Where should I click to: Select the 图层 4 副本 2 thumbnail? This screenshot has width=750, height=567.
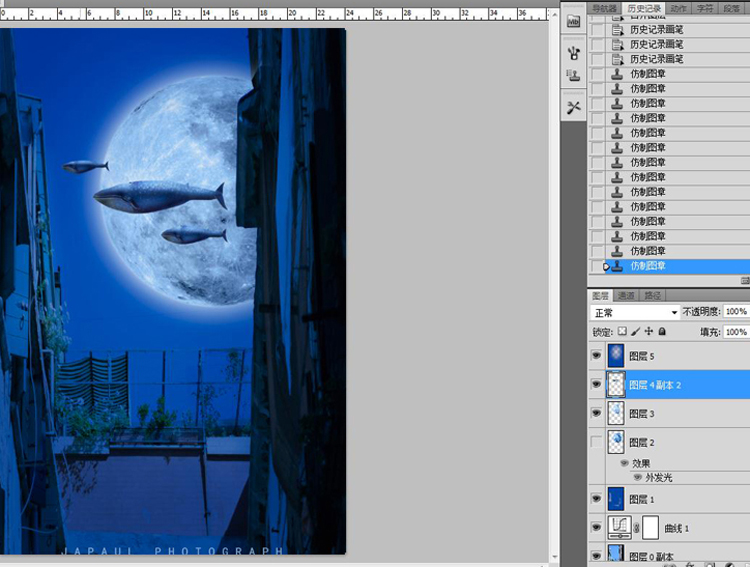616,385
